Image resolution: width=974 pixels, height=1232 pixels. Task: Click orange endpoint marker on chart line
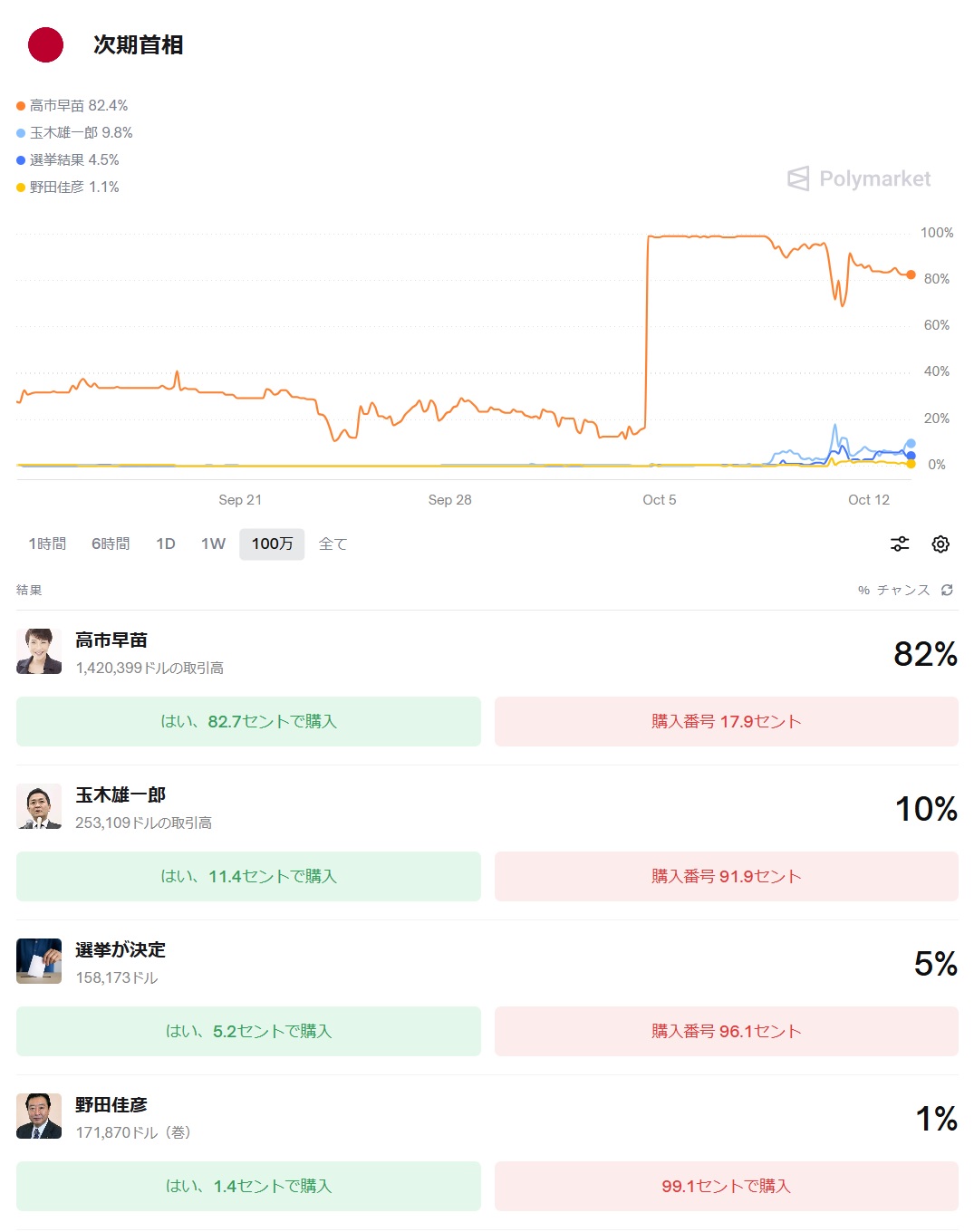tap(911, 274)
